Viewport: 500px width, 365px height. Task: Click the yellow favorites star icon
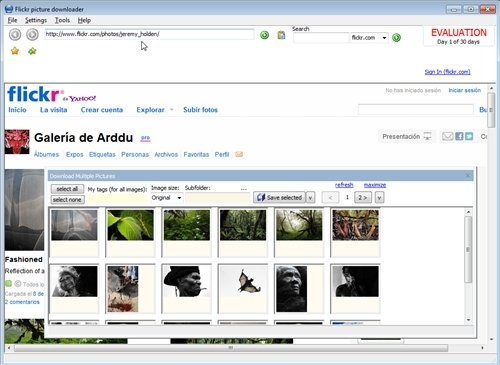tap(15, 51)
